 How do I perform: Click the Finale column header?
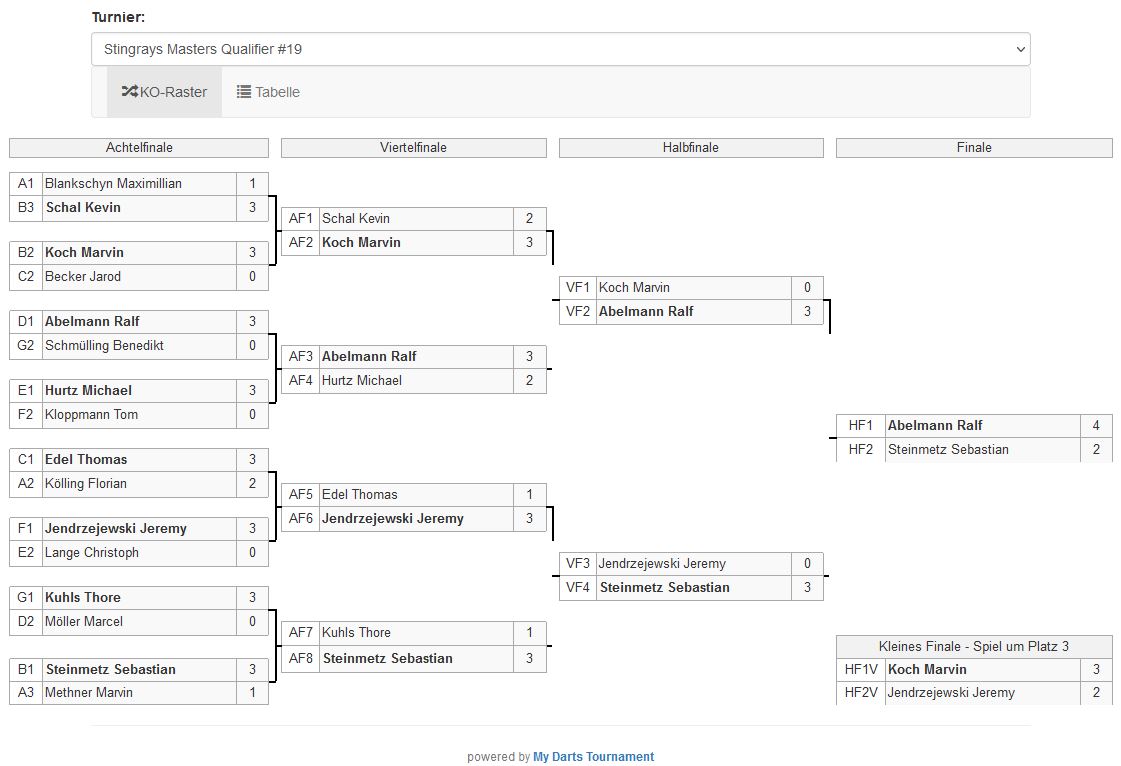pos(973,148)
